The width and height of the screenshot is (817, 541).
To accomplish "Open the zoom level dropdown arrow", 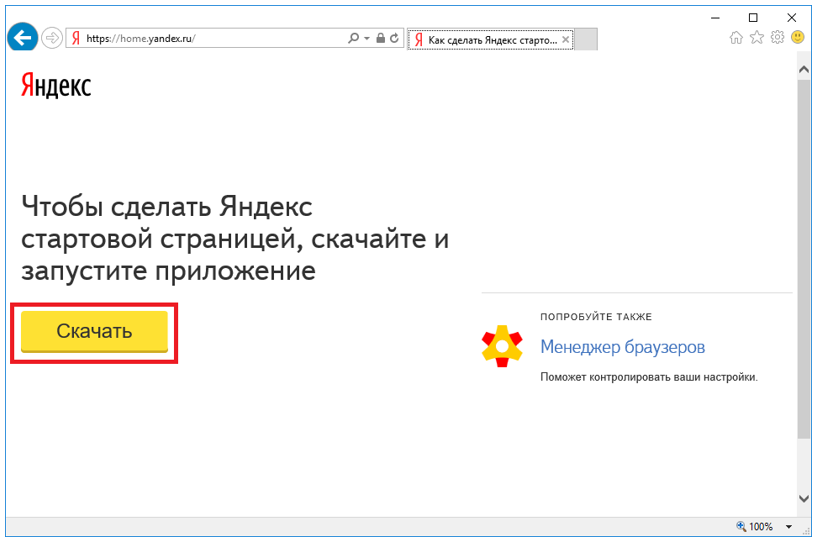I will pyautogui.click(x=789, y=527).
